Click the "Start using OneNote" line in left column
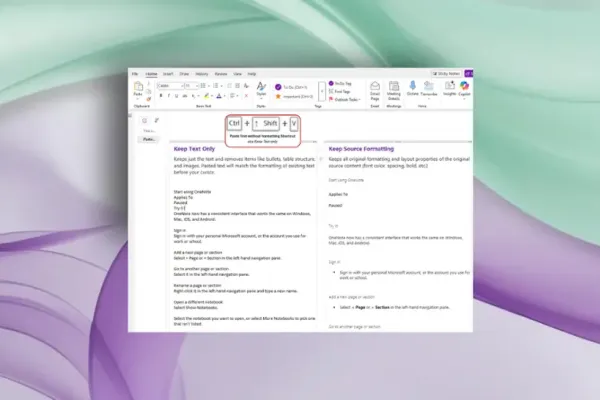The height and width of the screenshot is (400, 600). pos(192,192)
